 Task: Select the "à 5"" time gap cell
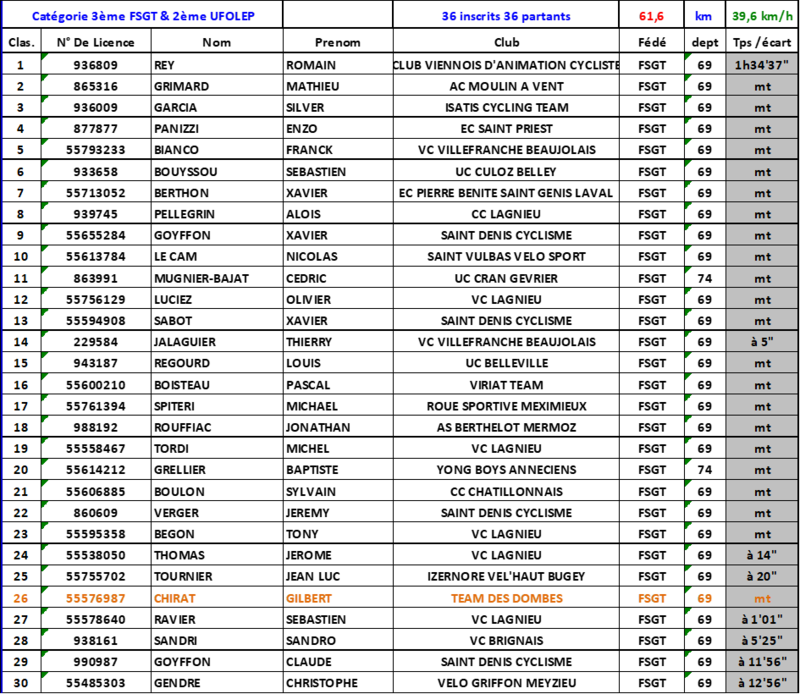click(762, 342)
